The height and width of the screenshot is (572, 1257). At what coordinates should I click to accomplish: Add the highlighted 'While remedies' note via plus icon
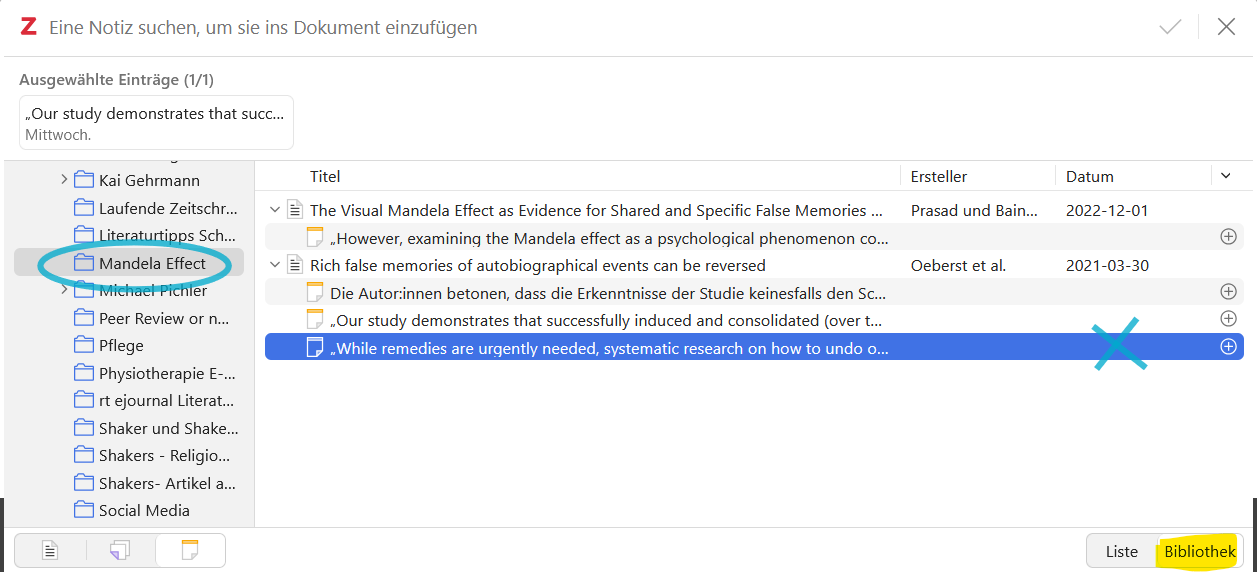click(1229, 346)
